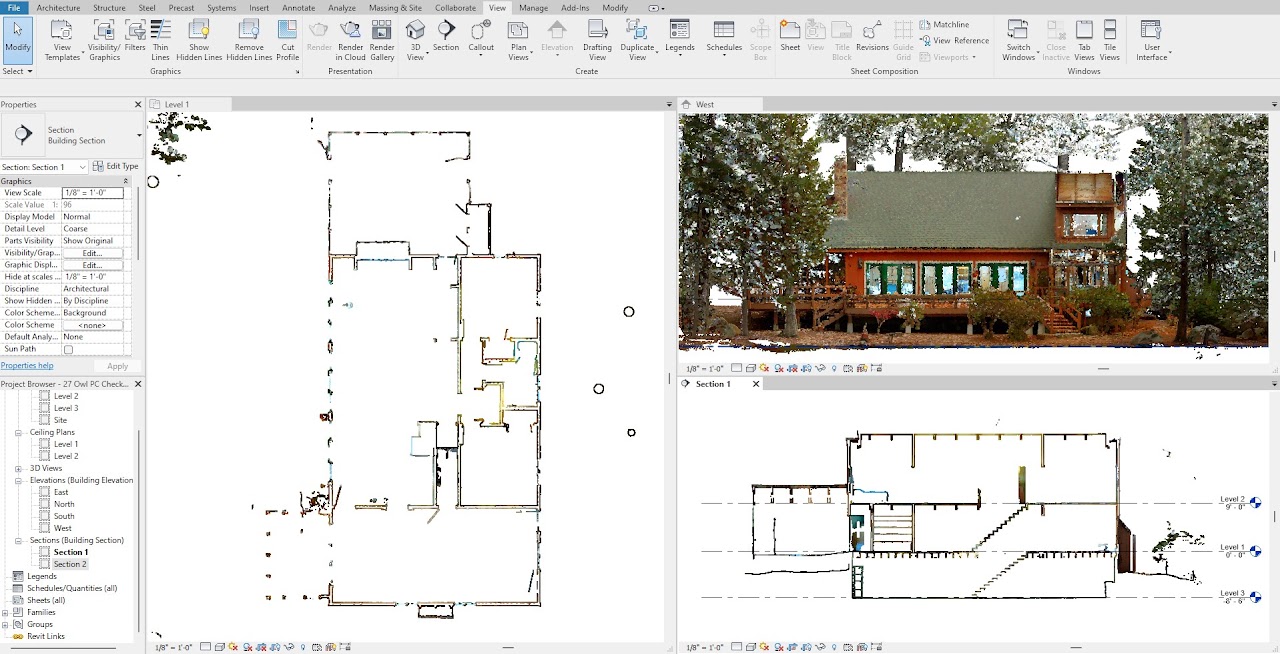Click the Cut Profile tool
This screenshot has height=654, width=1280.
point(288,40)
